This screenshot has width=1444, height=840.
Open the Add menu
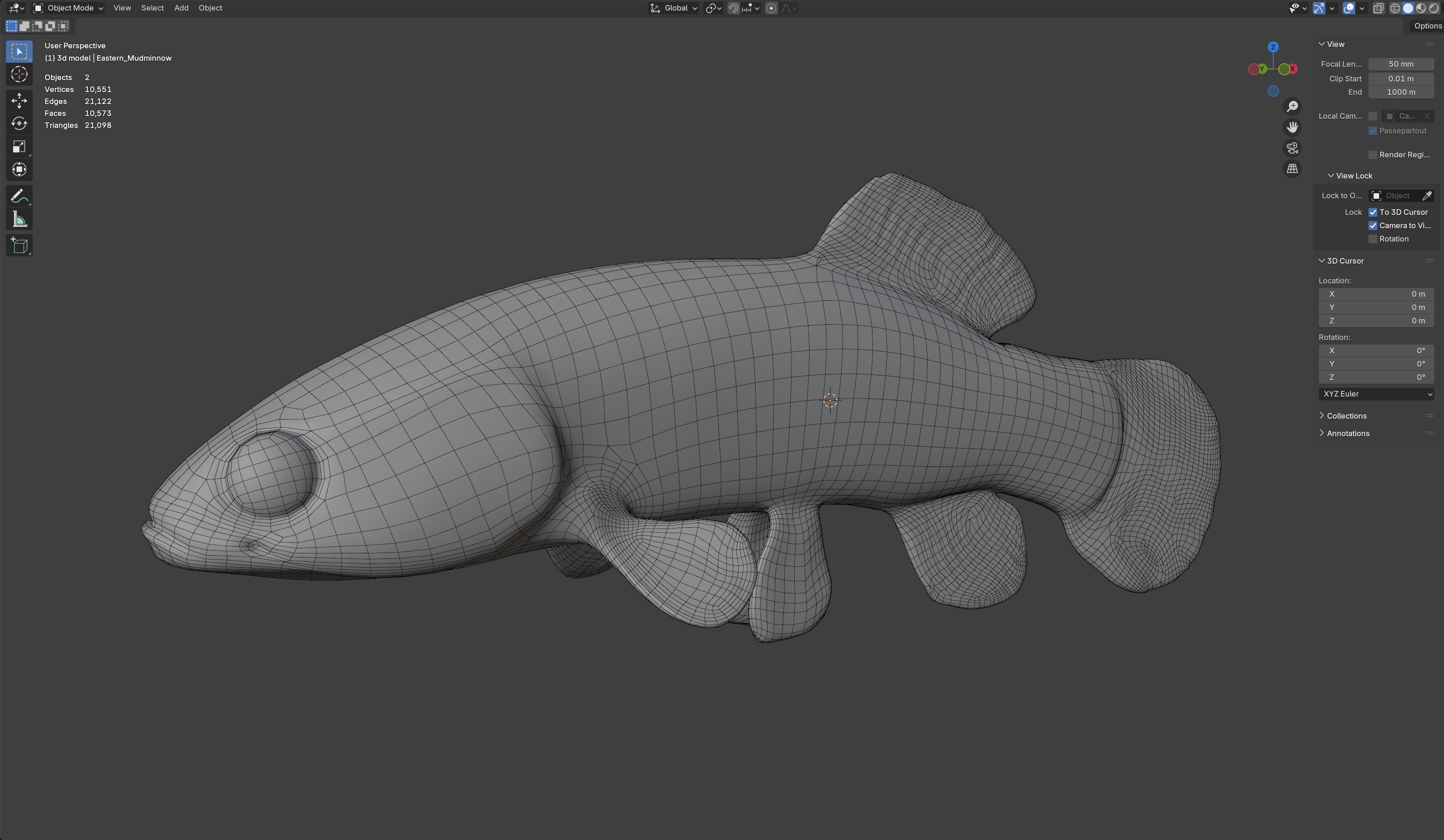181,8
